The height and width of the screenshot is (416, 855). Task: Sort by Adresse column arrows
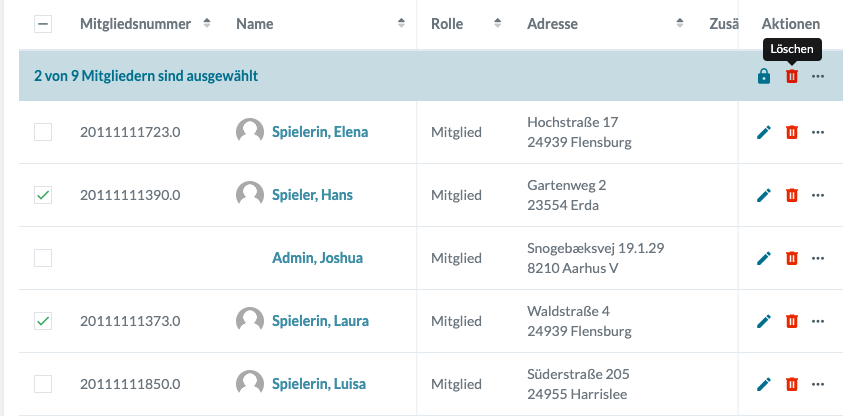tap(679, 24)
